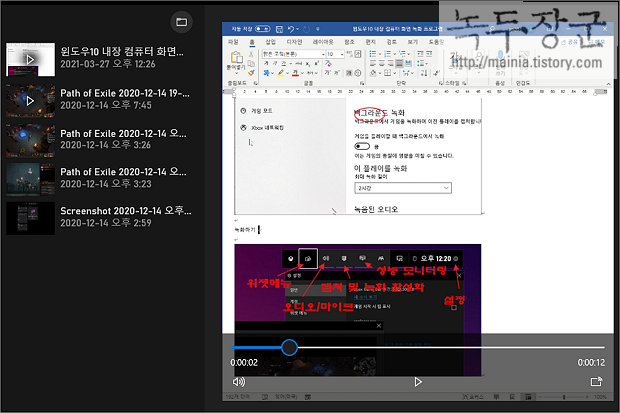
Task: Mute the video with the speaker icon
Action: 239,382
